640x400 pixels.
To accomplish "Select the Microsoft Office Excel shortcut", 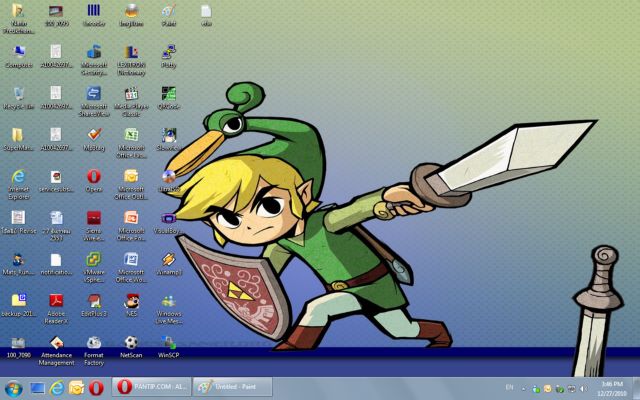I will click(x=131, y=143).
